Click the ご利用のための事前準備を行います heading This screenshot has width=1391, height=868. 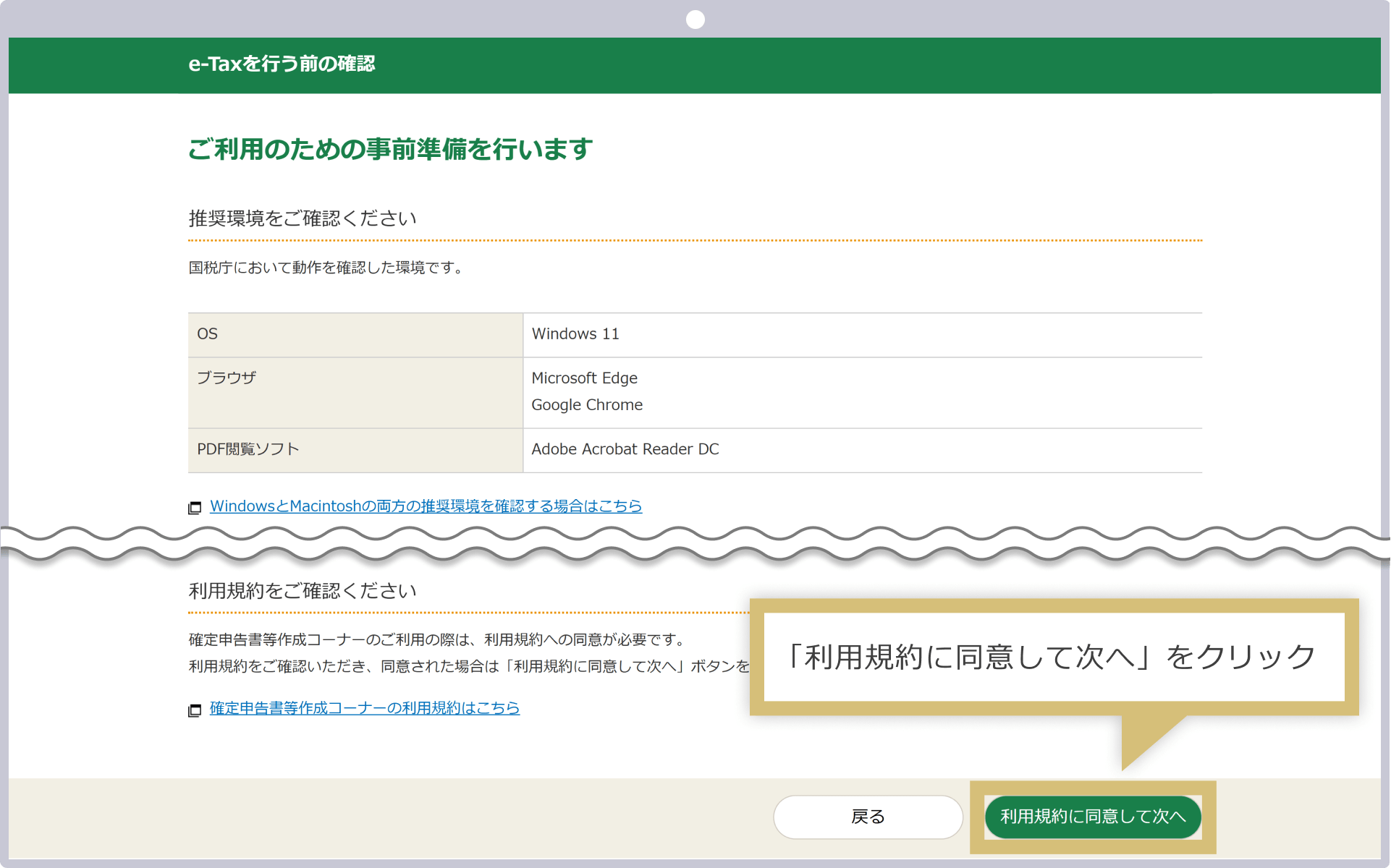(x=390, y=149)
